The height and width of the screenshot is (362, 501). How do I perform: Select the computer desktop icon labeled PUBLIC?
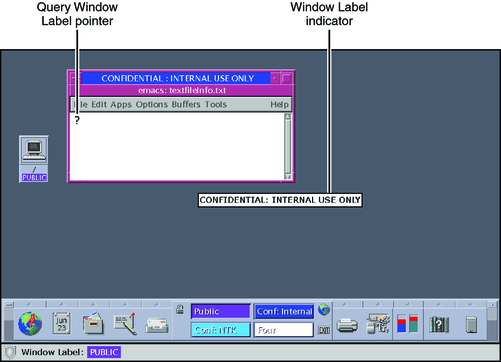tap(34, 159)
